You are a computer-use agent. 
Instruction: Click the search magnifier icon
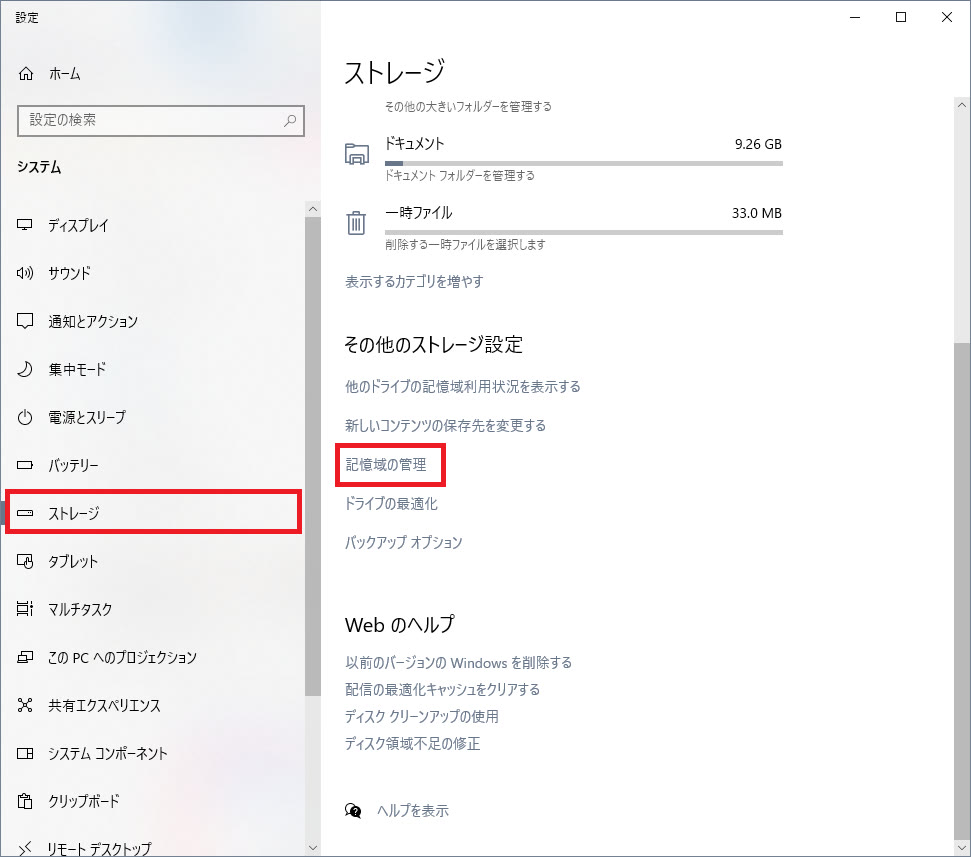[290, 120]
